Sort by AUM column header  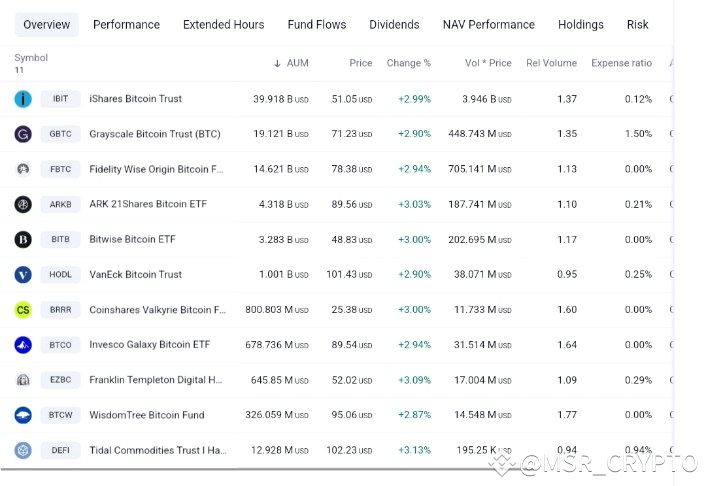(x=291, y=63)
